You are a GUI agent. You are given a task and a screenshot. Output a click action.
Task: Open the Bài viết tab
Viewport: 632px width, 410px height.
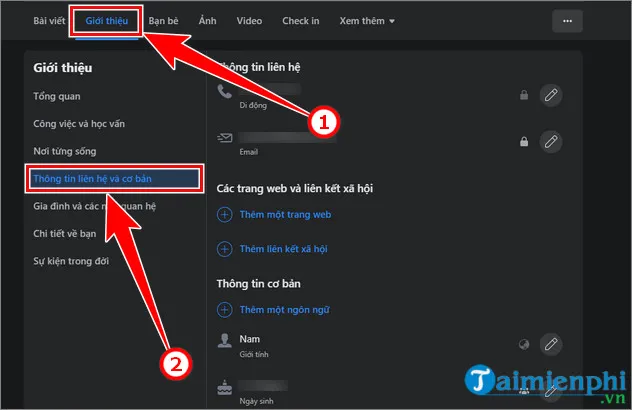coord(49,21)
